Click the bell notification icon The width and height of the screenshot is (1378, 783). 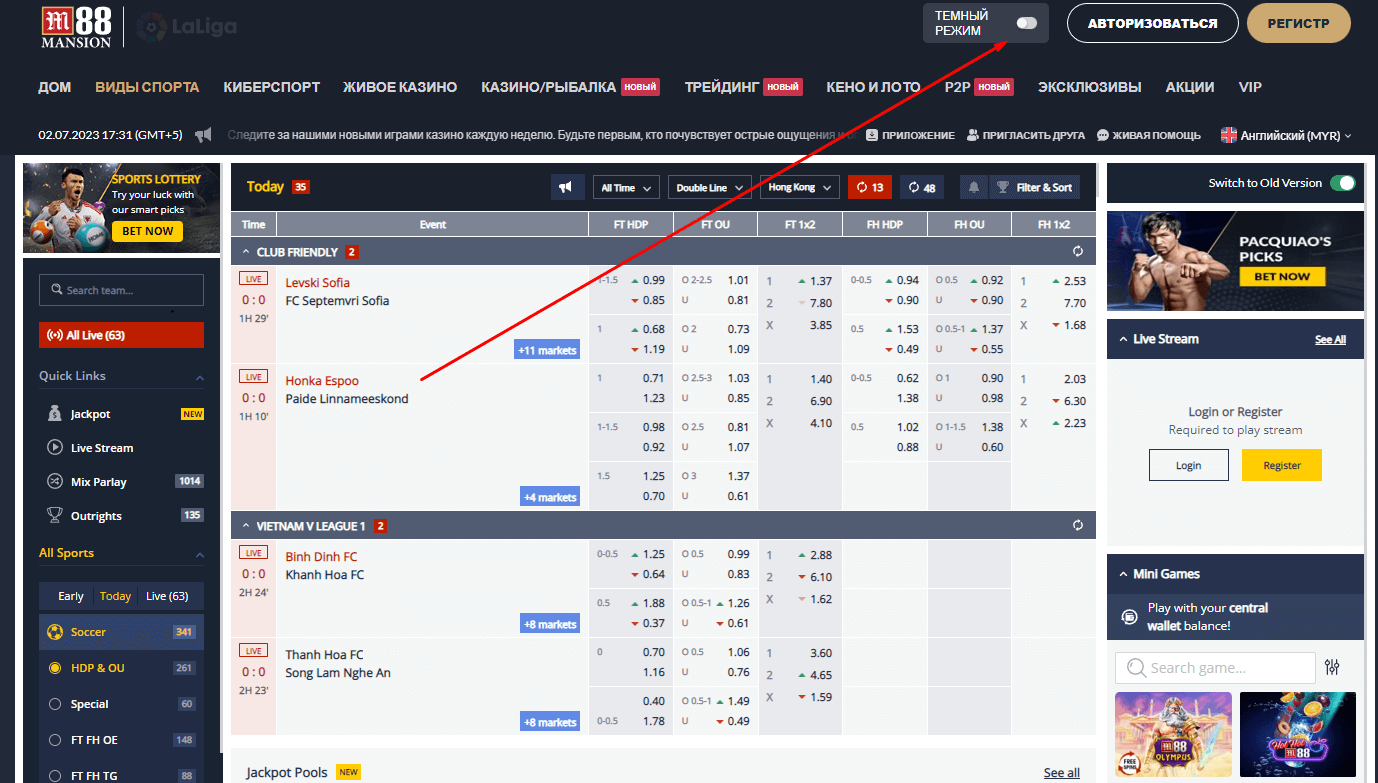973,187
